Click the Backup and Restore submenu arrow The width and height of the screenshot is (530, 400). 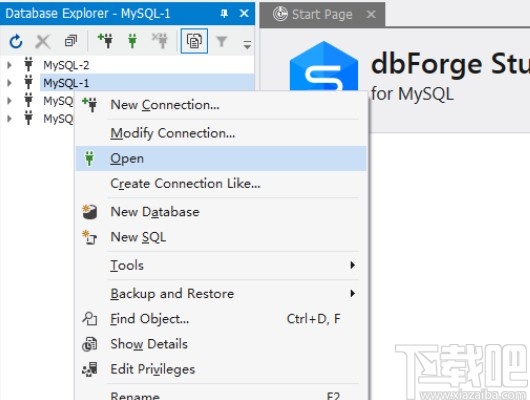(x=353, y=293)
